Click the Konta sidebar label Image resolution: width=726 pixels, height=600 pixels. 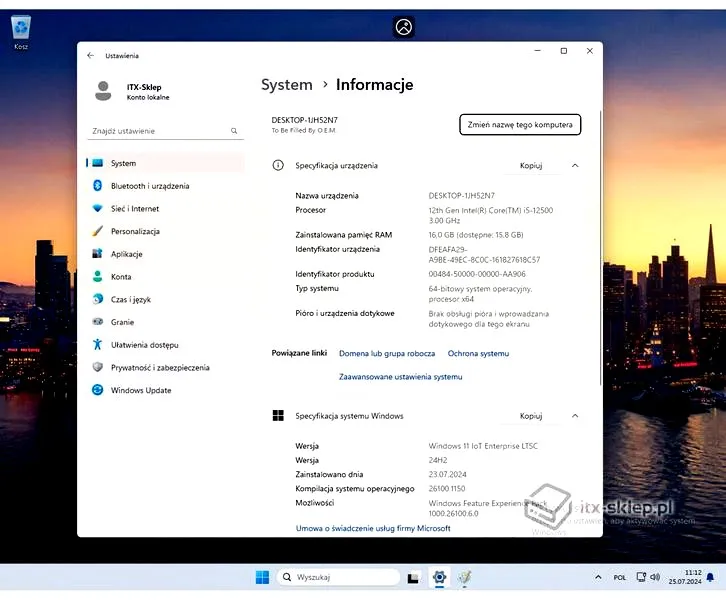click(121, 276)
